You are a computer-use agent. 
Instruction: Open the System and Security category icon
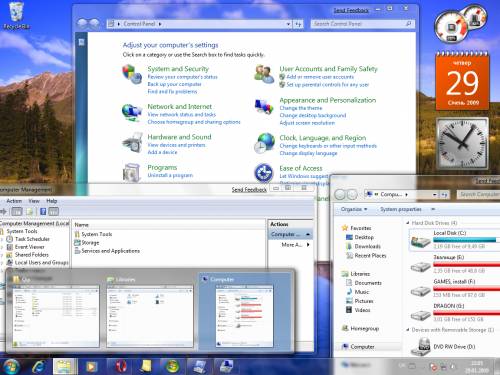132,74
